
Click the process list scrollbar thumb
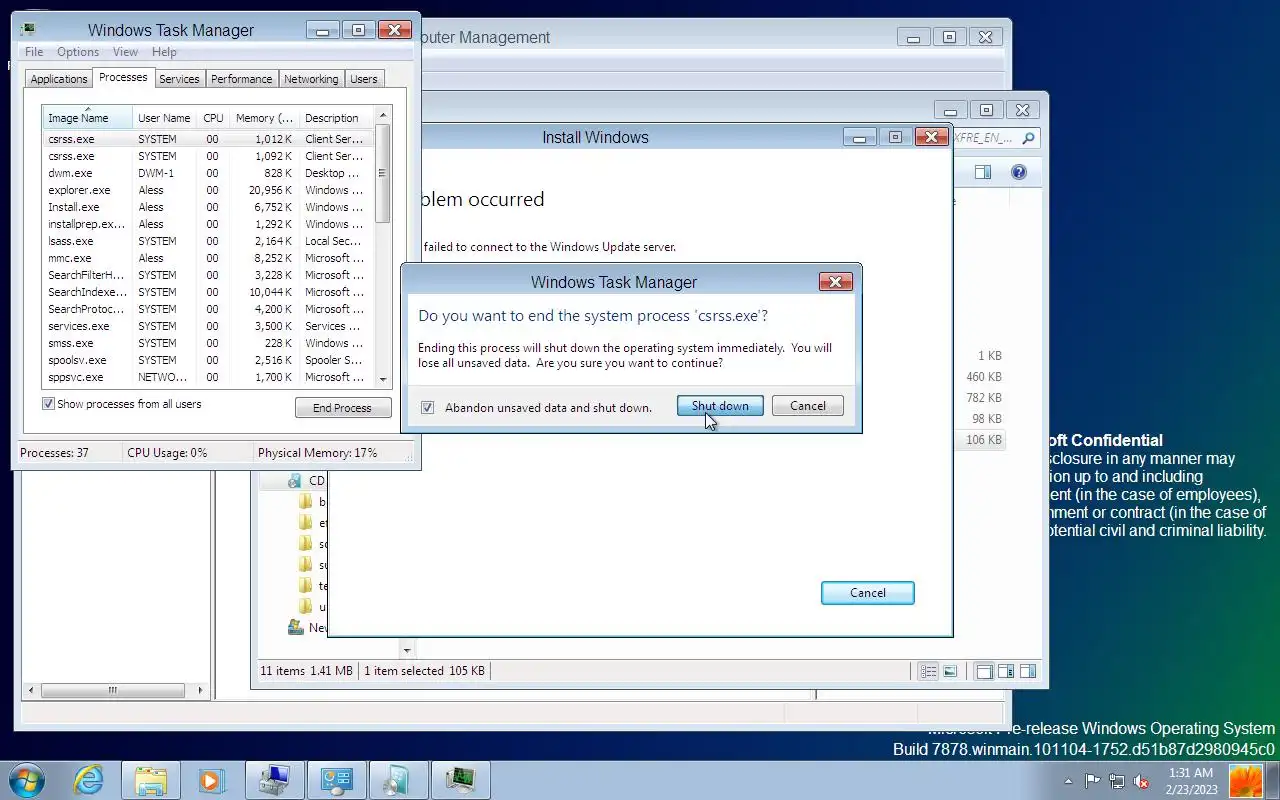point(382,173)
